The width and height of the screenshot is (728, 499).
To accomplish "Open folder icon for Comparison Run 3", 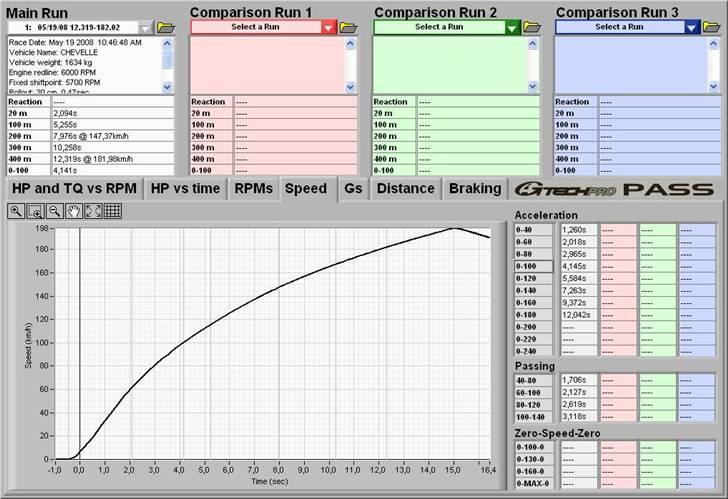I will pos(710,27).
